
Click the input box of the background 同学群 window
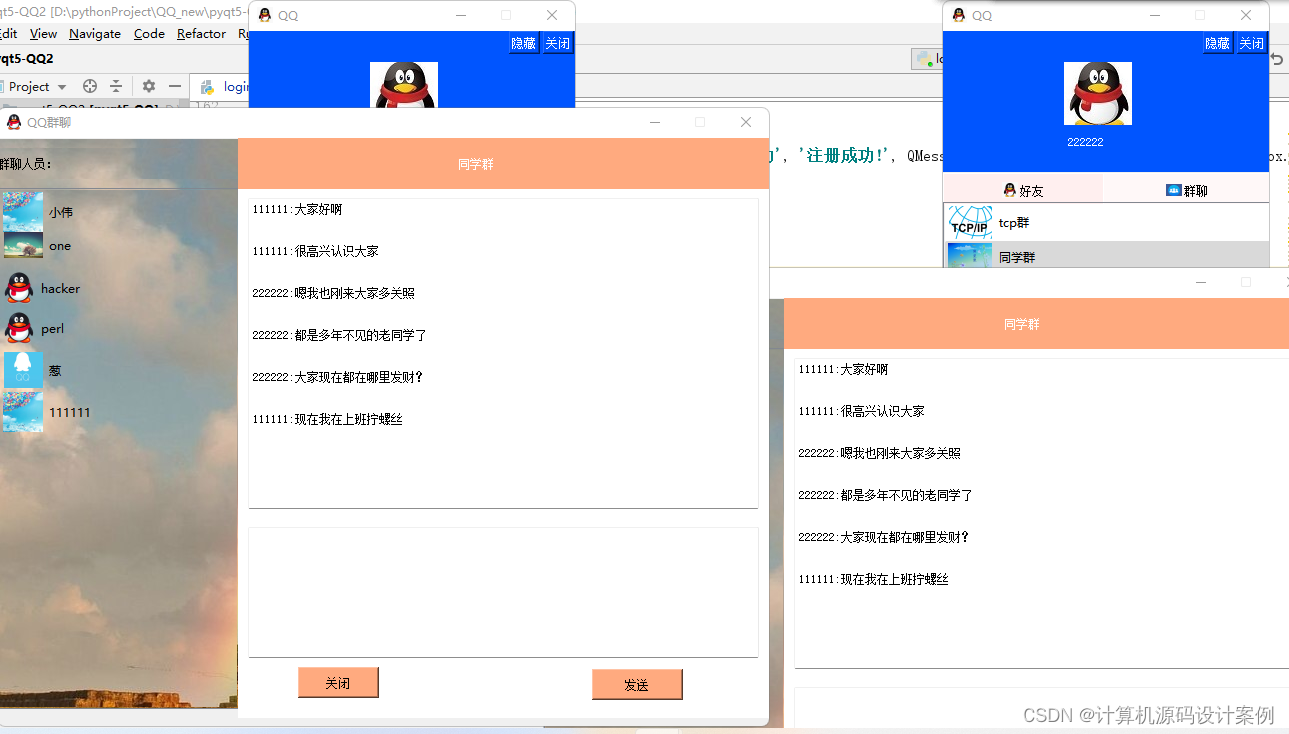tap(1041, 706)
